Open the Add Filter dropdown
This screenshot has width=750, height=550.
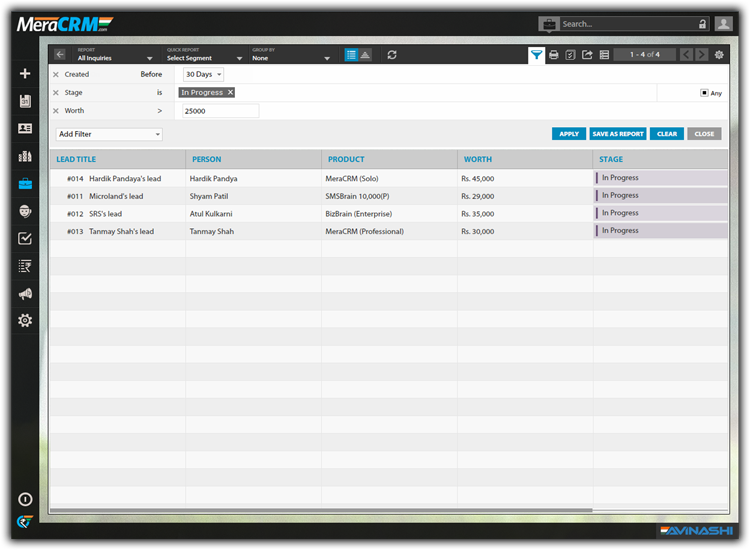109,134
